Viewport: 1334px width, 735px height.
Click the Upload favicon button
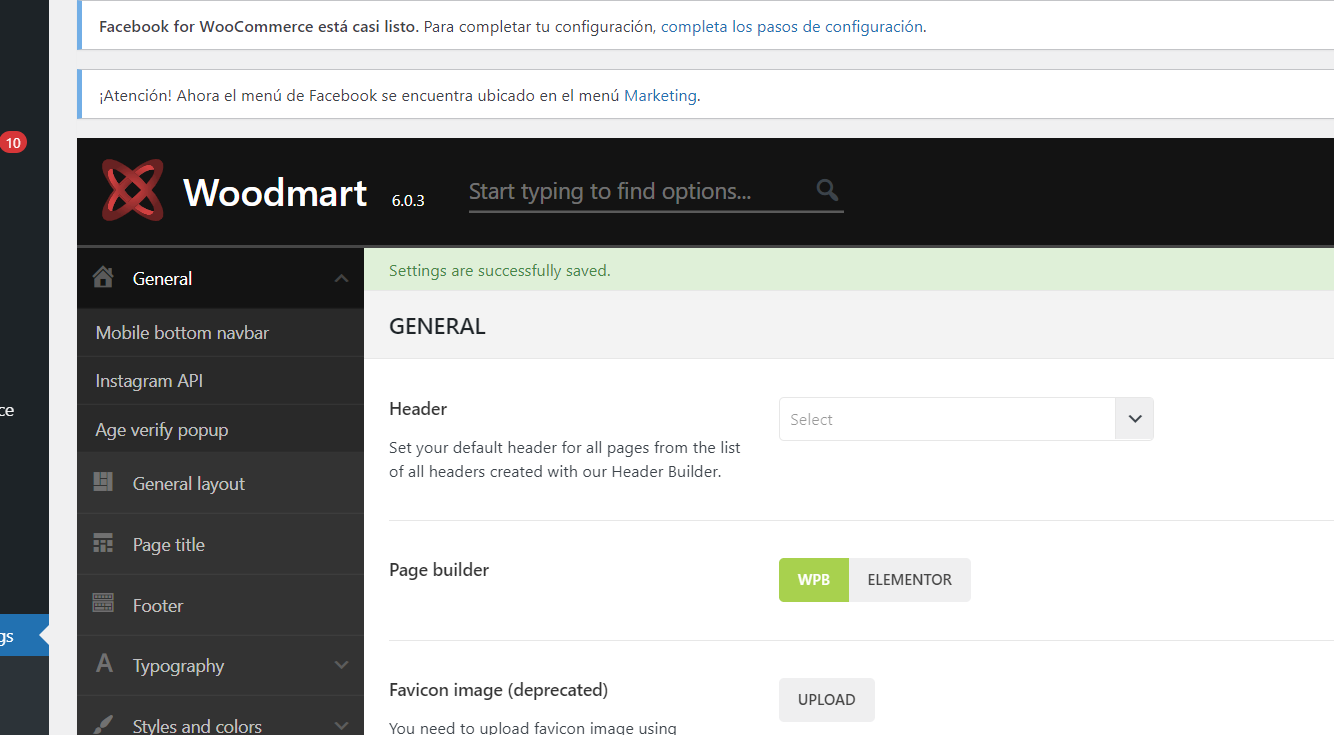(x=827, y=700)
